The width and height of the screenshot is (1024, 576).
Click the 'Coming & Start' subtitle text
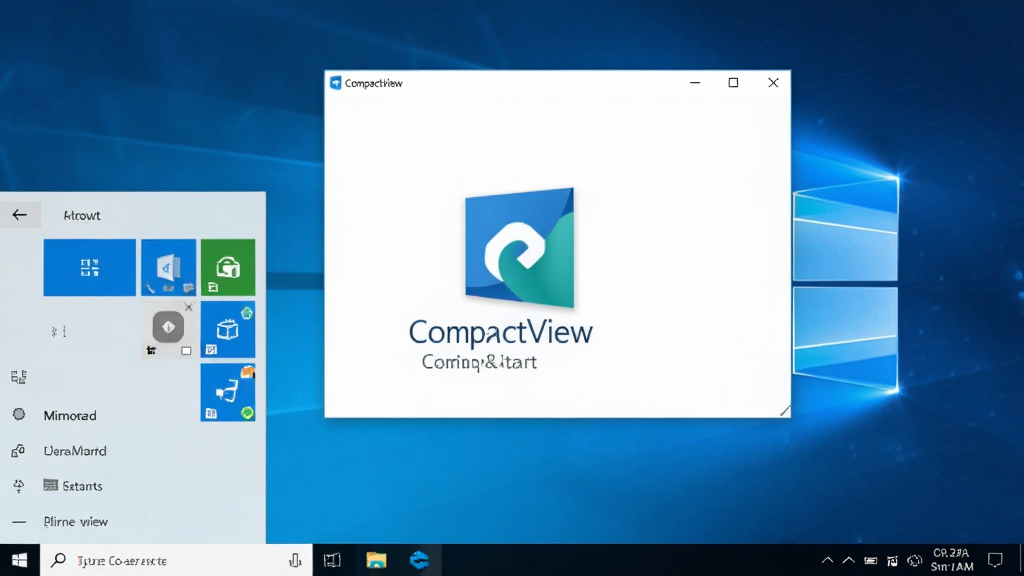[479, 362]
